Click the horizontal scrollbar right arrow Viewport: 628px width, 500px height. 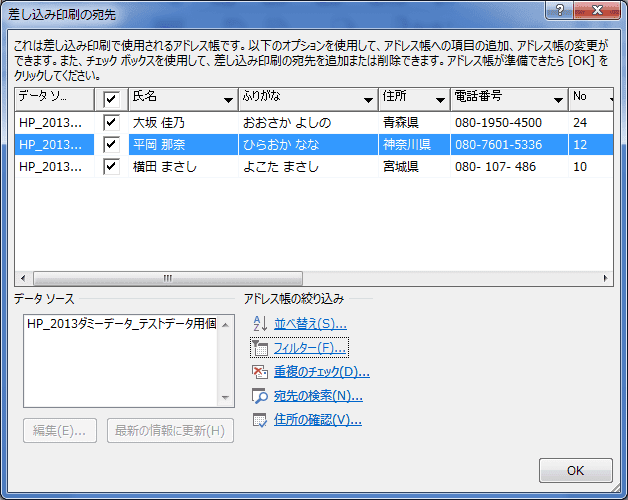605,279
